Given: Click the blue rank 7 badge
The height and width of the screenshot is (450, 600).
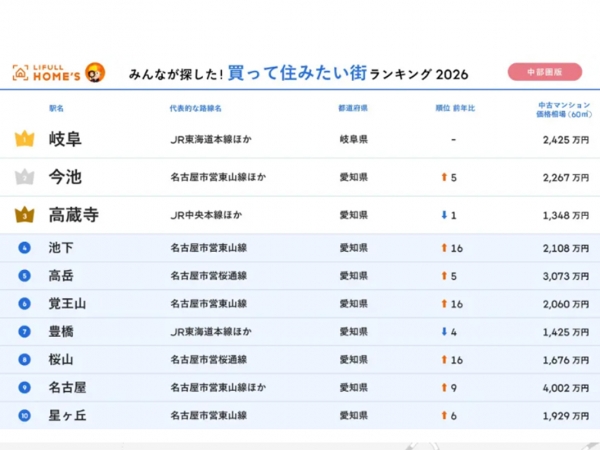Looking at the screenshot, I should [24, 332].
